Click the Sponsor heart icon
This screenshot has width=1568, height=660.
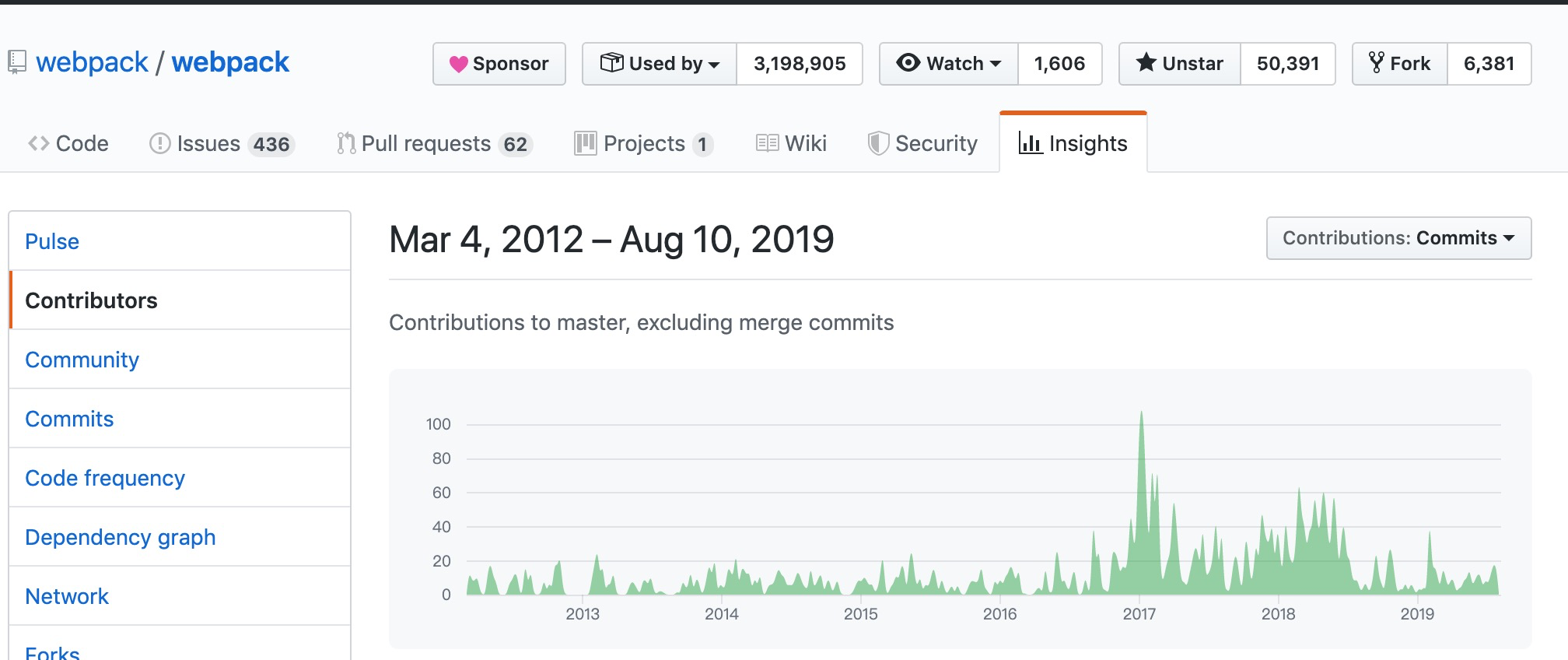(459, 64)
